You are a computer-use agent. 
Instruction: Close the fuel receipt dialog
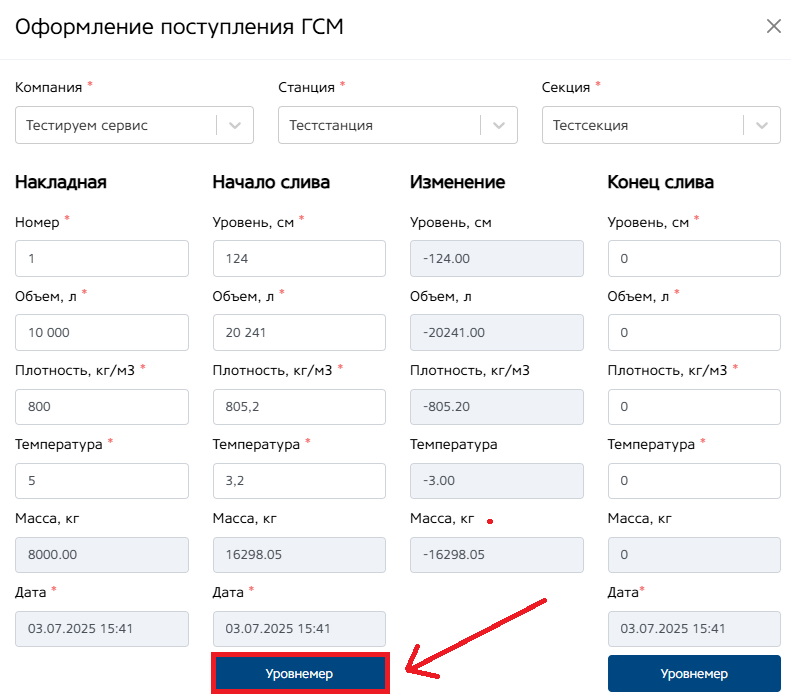tap(773, 27)
